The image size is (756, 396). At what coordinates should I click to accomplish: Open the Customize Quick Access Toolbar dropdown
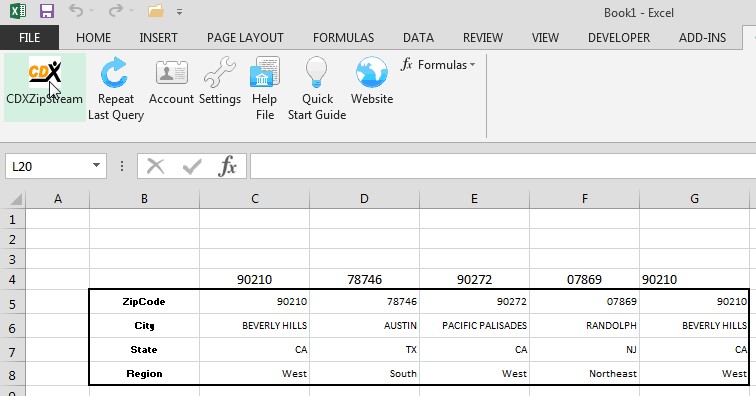coord(179,12)
